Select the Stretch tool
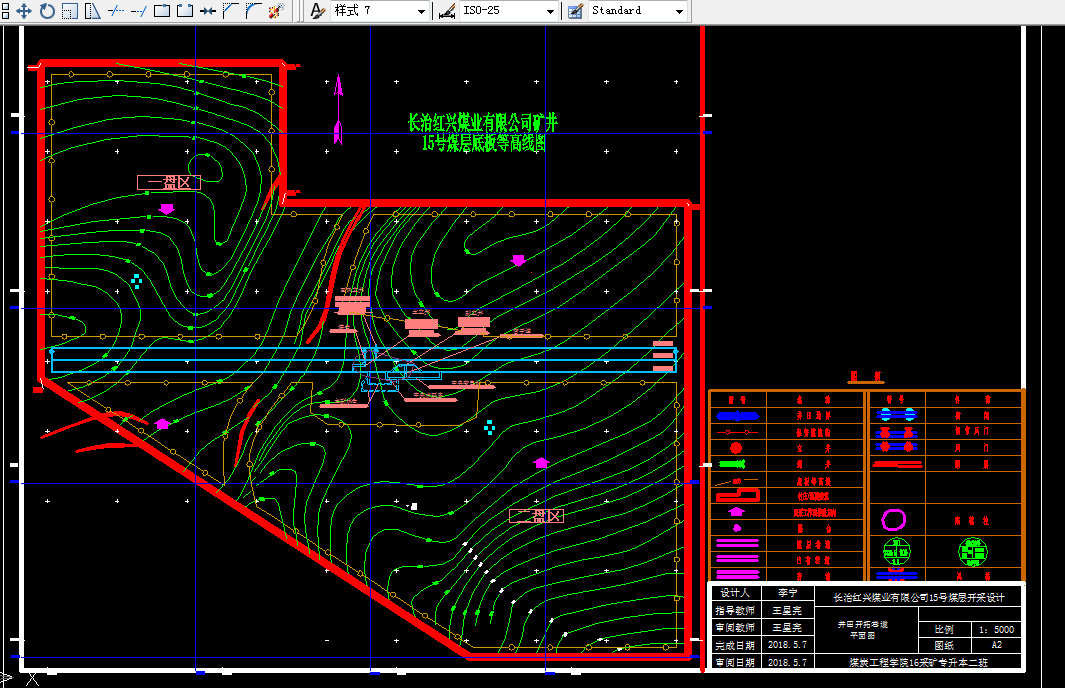1065x688 pixels. (92, 11)
